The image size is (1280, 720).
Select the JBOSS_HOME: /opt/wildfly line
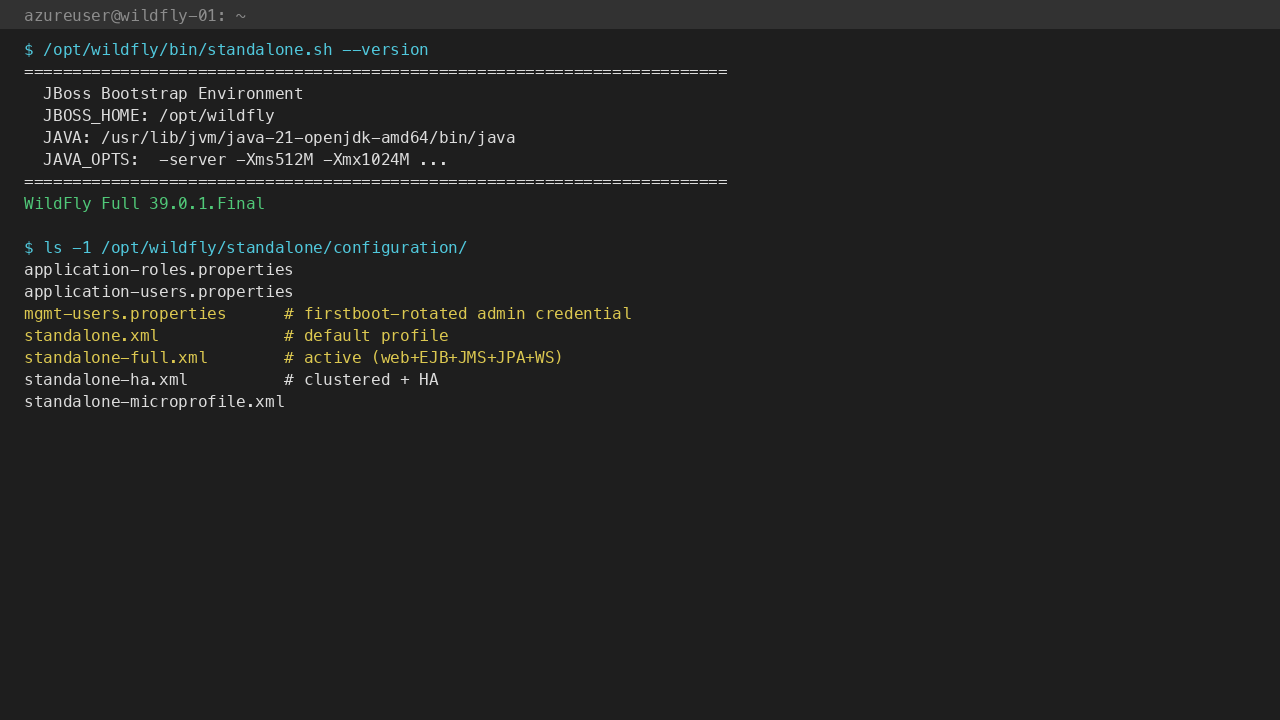click(x=159, y=116)
